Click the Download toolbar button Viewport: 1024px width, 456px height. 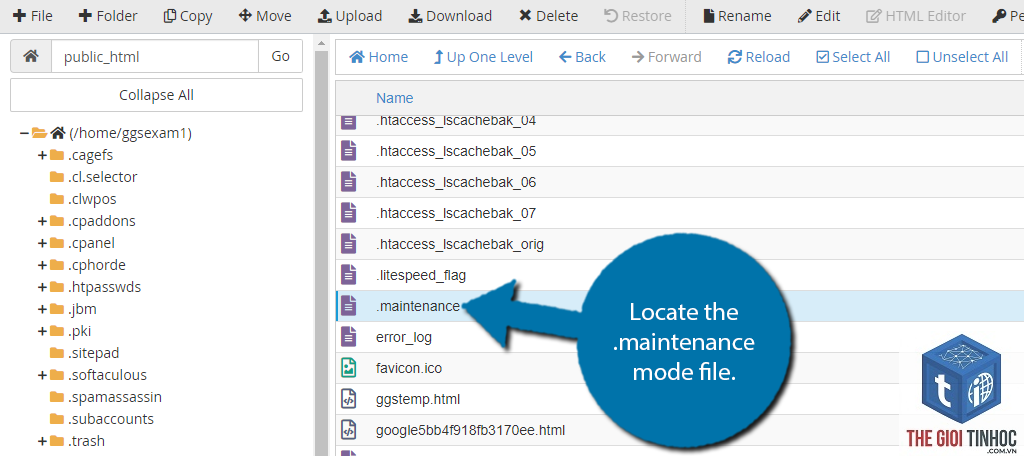(450, 16)
